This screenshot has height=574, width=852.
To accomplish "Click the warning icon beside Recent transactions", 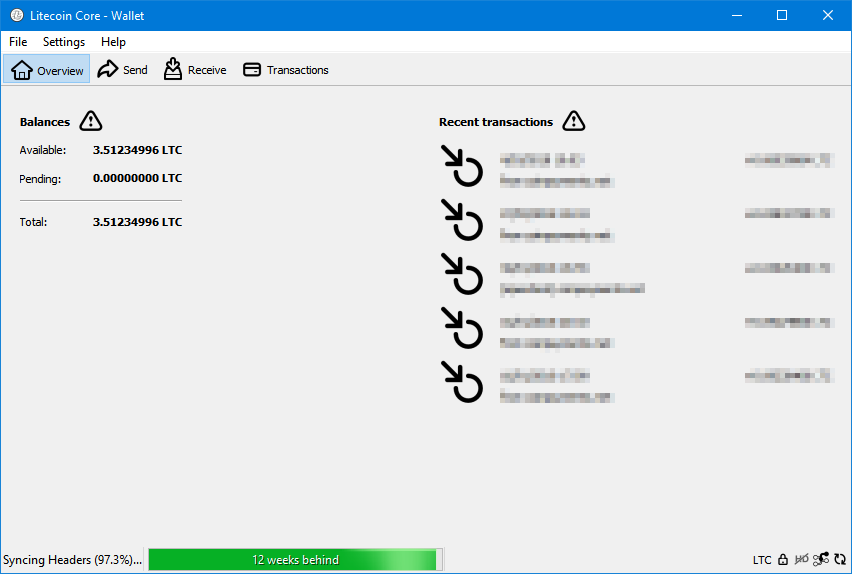I will [x=573, y=121].
